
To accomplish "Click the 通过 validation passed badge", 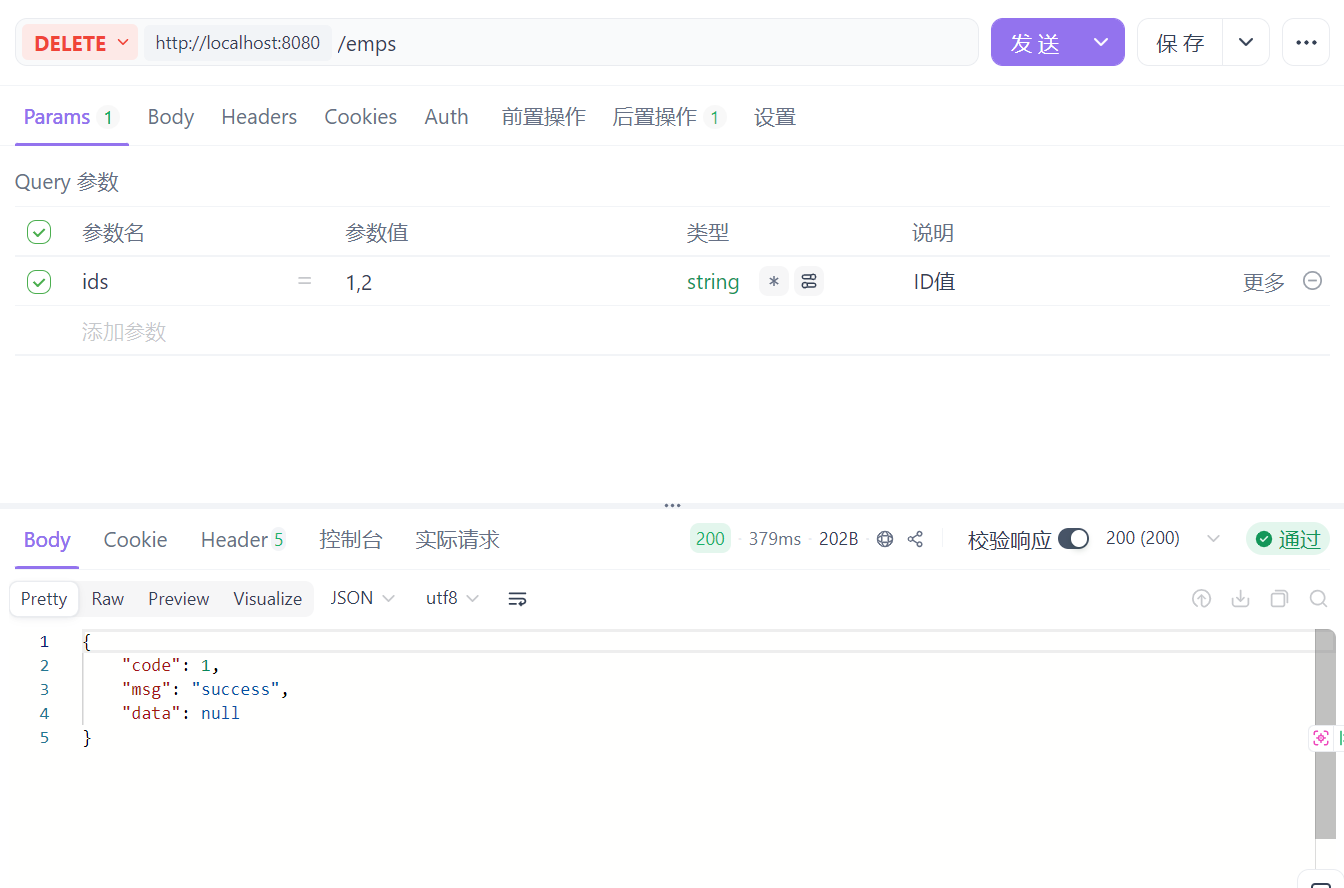I will point(1288,540).
